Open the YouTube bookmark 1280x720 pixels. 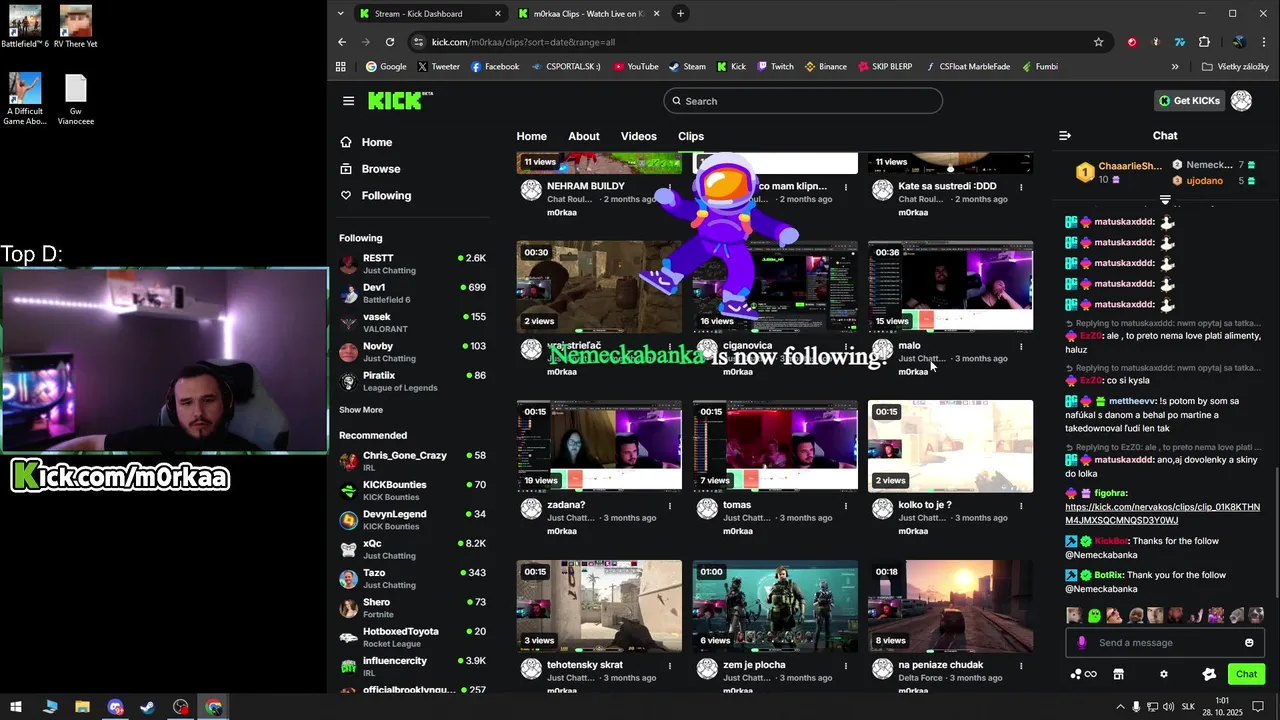point(635,67)
